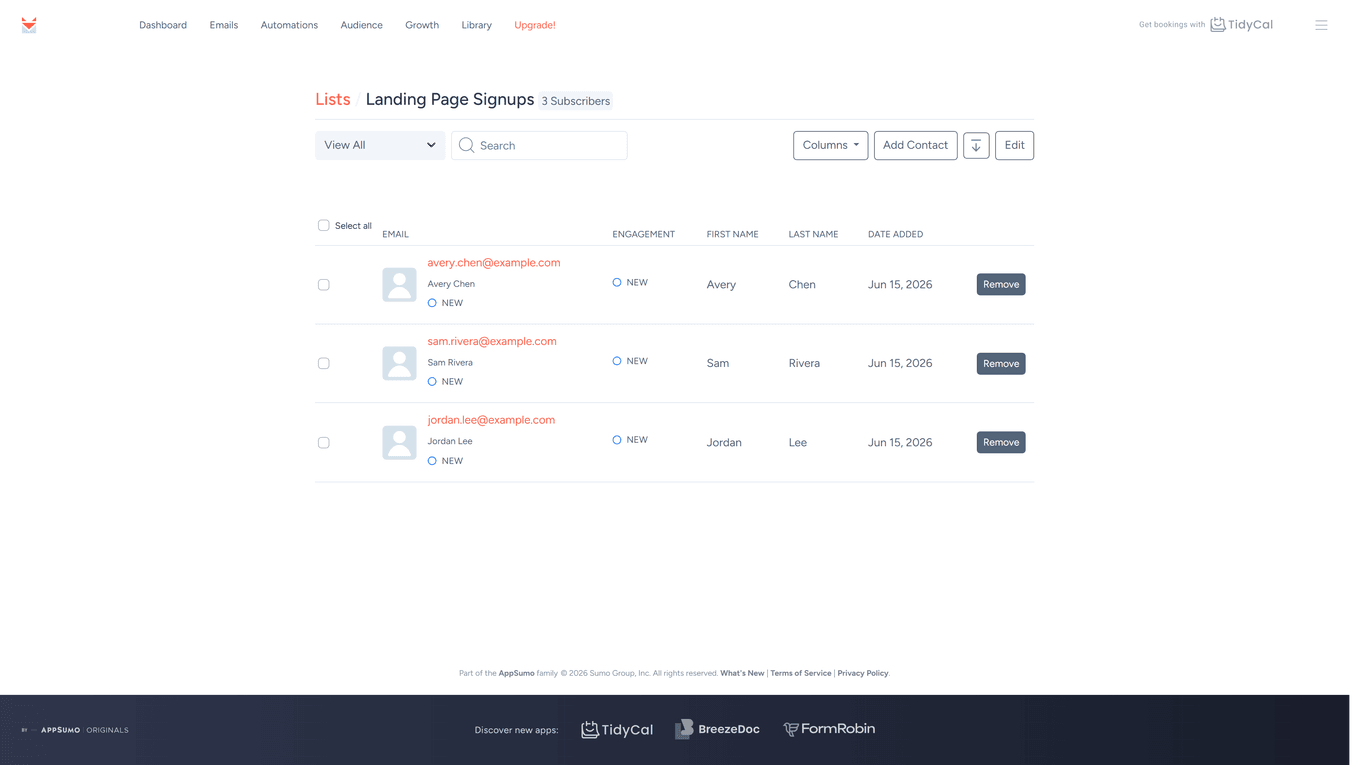The image size is (1360, 765).
Task: Click Avery Chen's avatar image
Action: pyautogui.click(x=399, y=285)
